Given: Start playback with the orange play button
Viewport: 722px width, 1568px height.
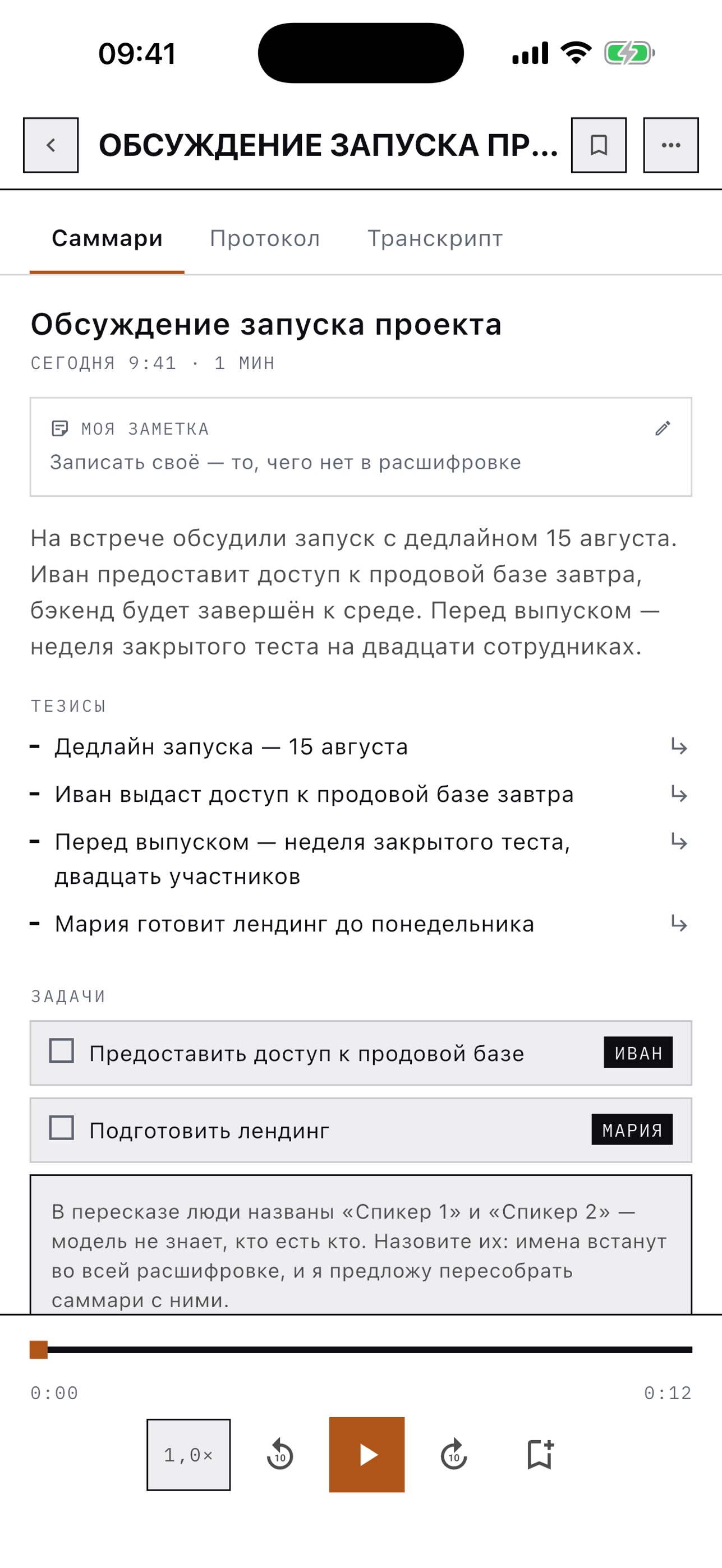Looking at the screenshot, I should point(367,1454).
